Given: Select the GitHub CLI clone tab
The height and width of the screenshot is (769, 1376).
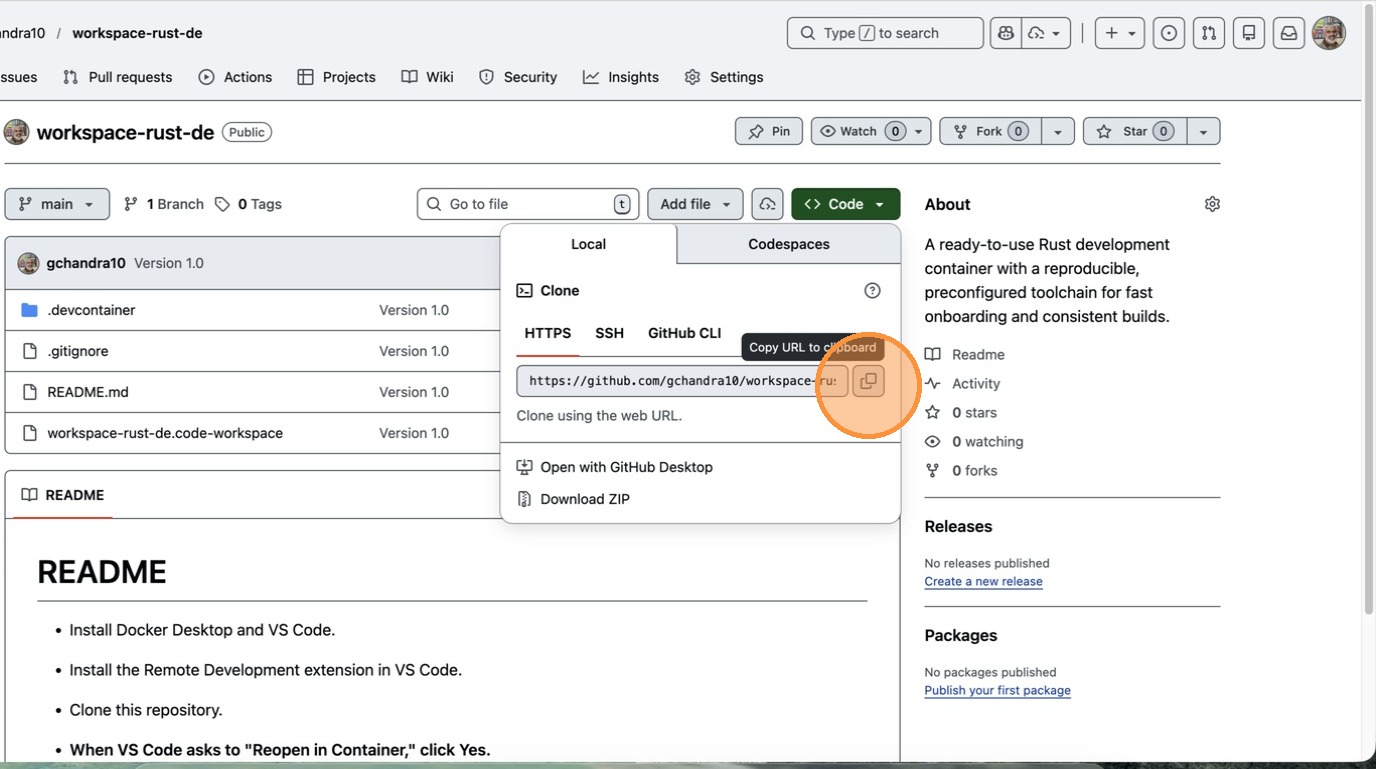Looking at the screenshot, I should (684, 333).
